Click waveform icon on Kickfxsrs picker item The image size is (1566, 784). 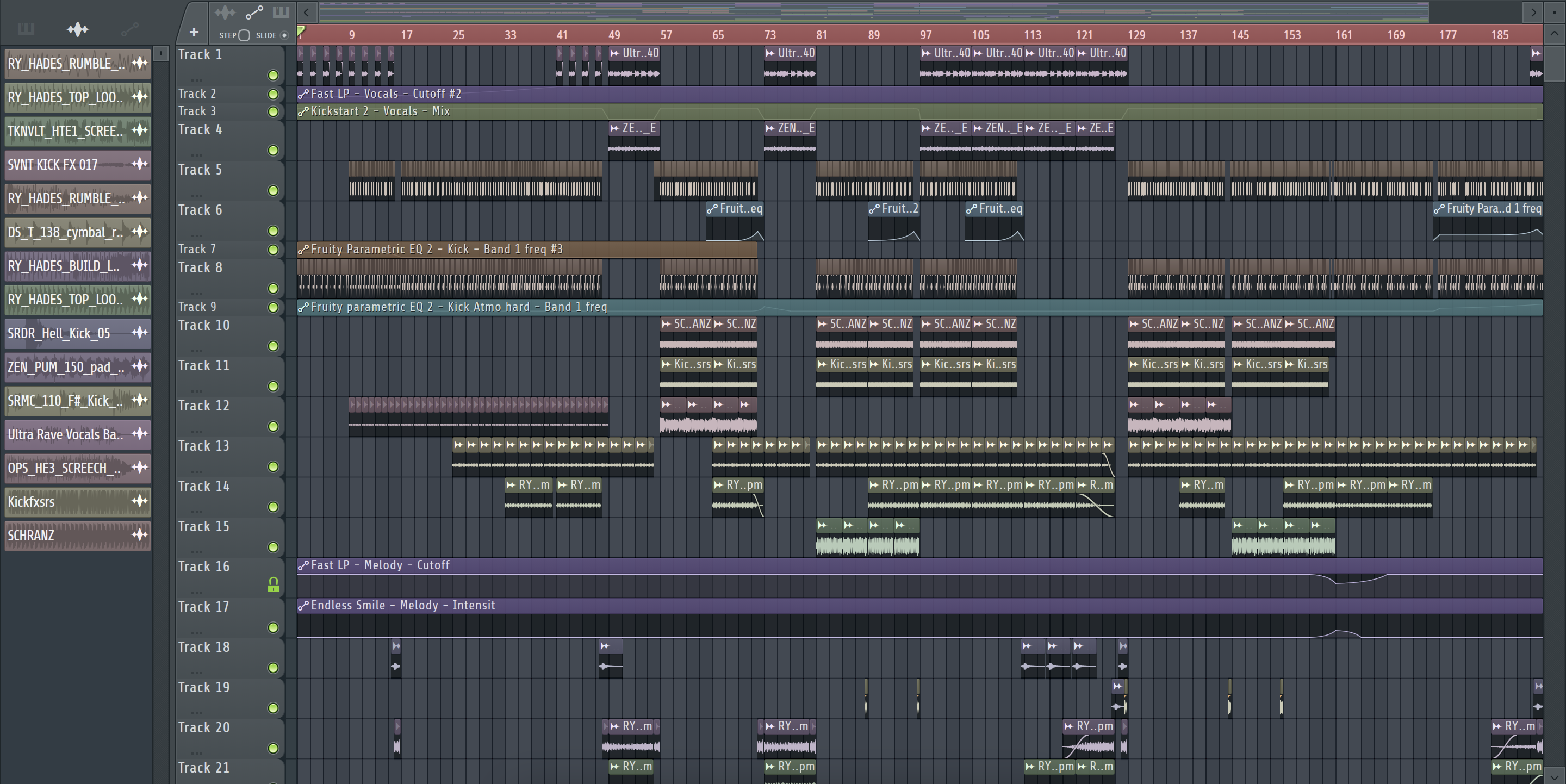coord(140,501)
